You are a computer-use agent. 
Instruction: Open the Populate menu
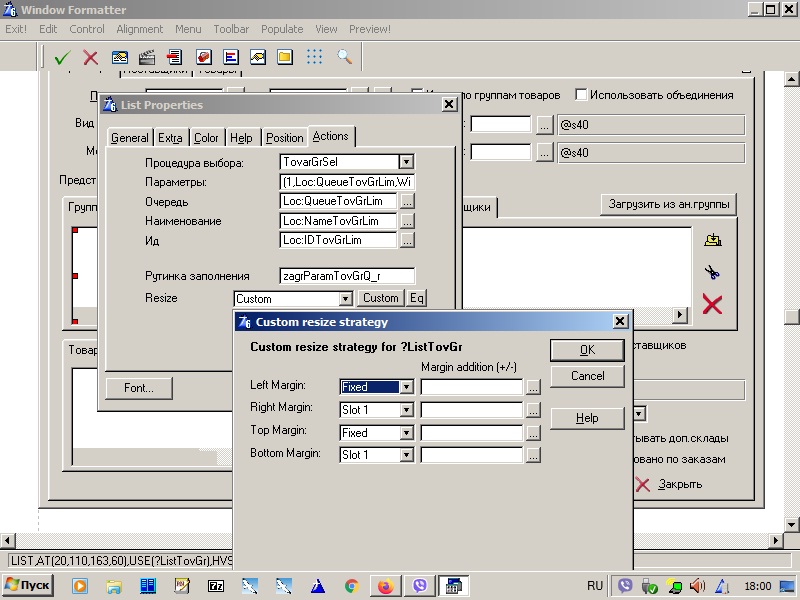[283, 29]
